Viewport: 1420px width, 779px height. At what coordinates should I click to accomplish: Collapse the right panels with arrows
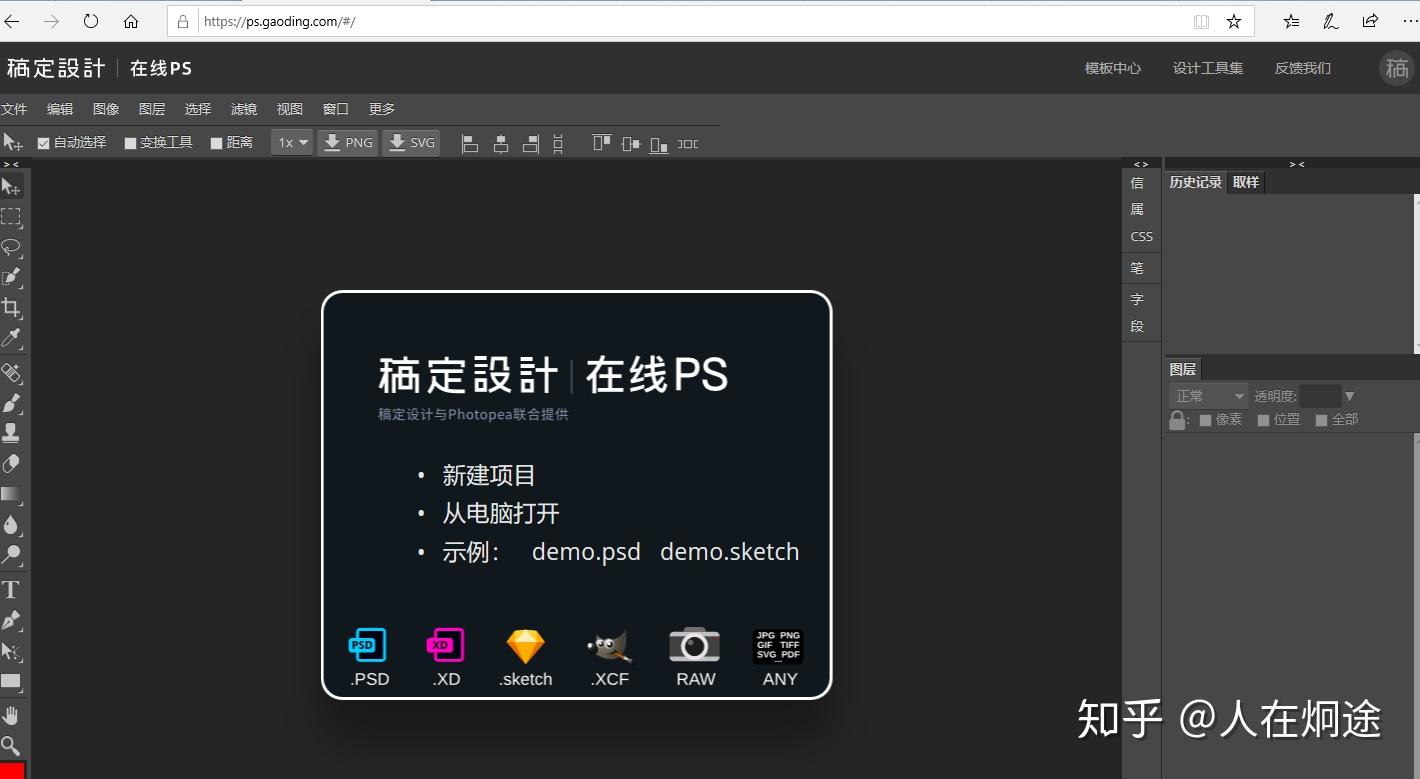[1297, 164]
